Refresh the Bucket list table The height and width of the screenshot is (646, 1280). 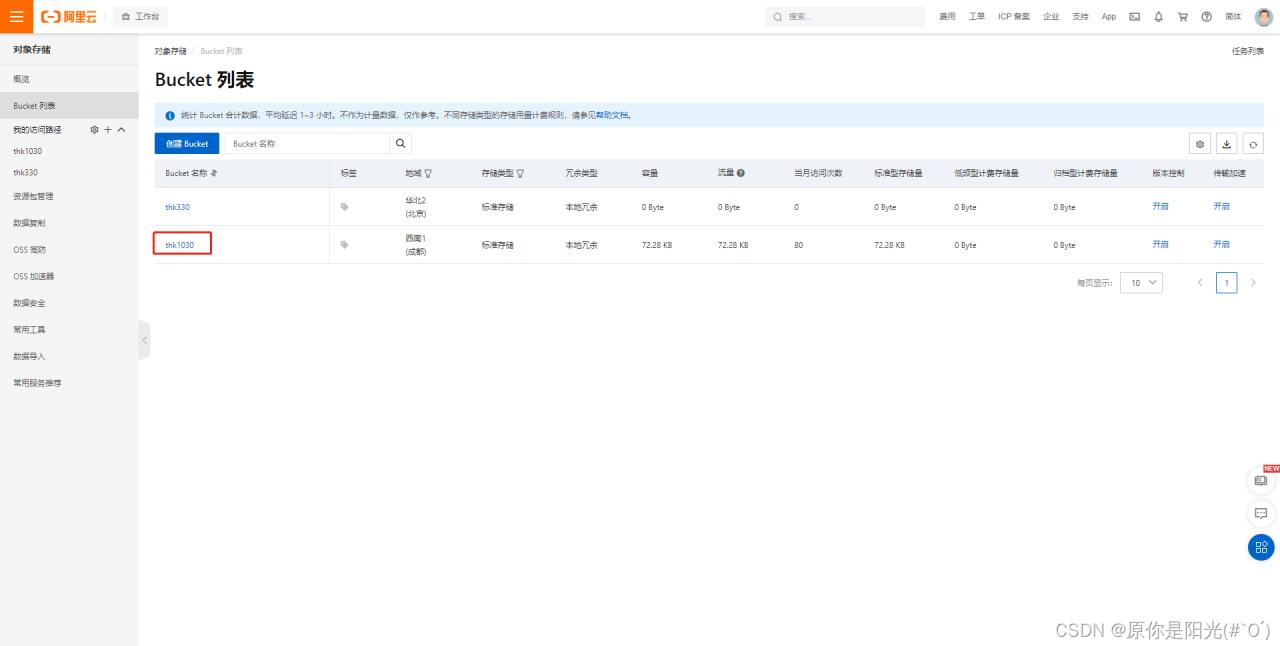point(1252,144)
